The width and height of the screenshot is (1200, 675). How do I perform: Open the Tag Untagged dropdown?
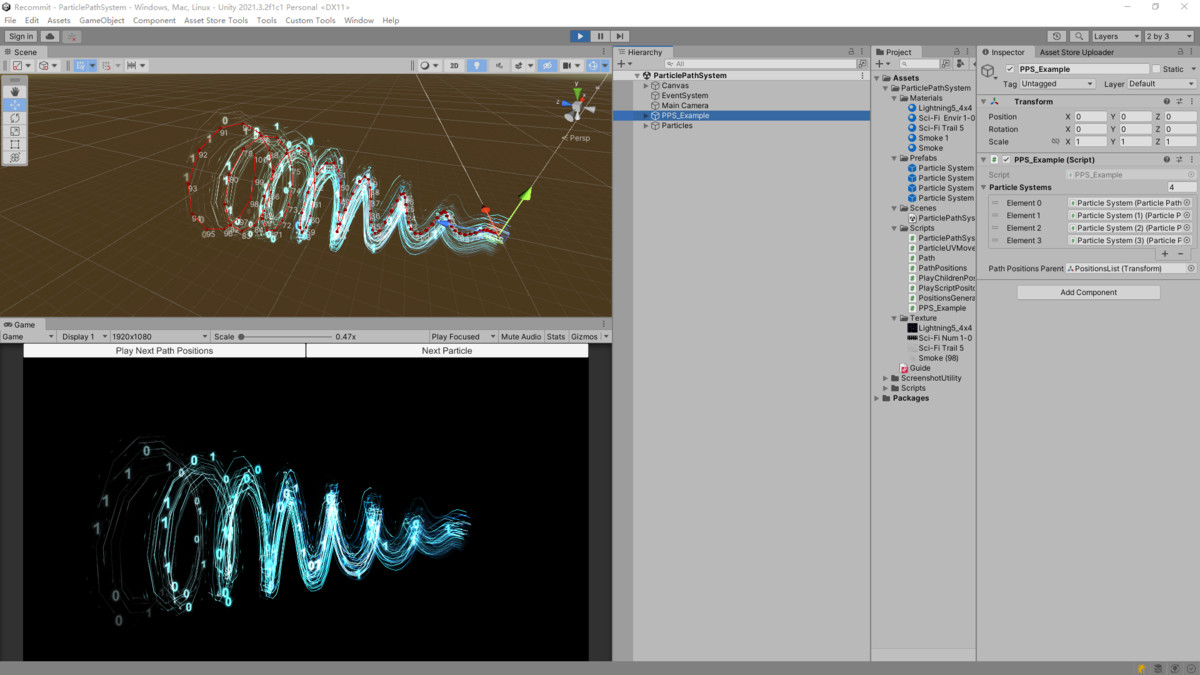[x=1057, y=84]
